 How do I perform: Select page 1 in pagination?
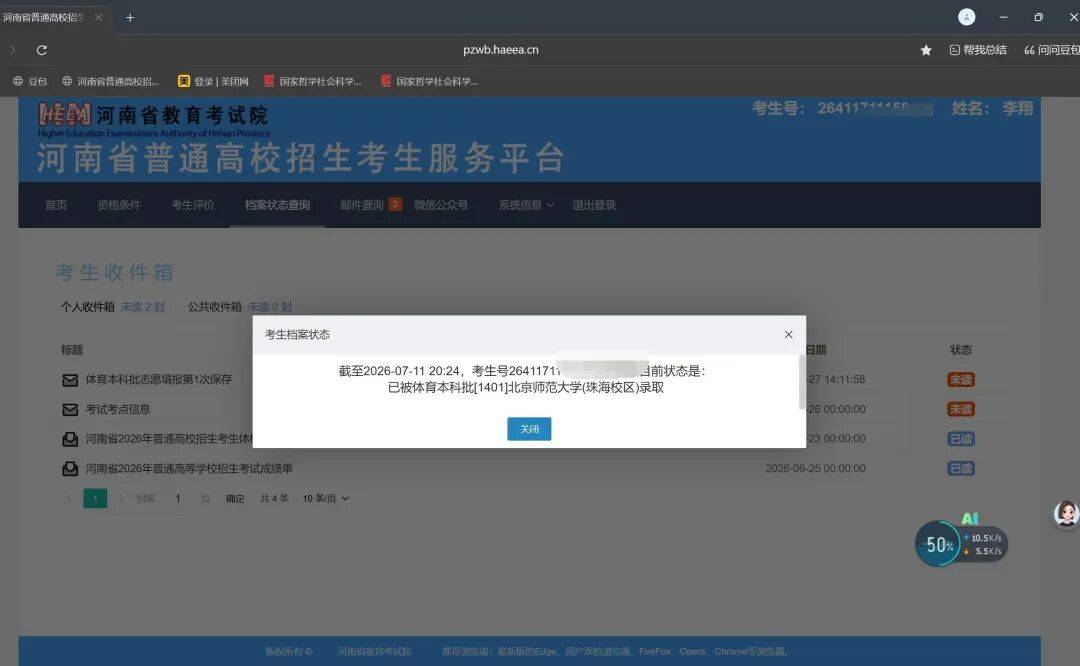pos(95,498)
